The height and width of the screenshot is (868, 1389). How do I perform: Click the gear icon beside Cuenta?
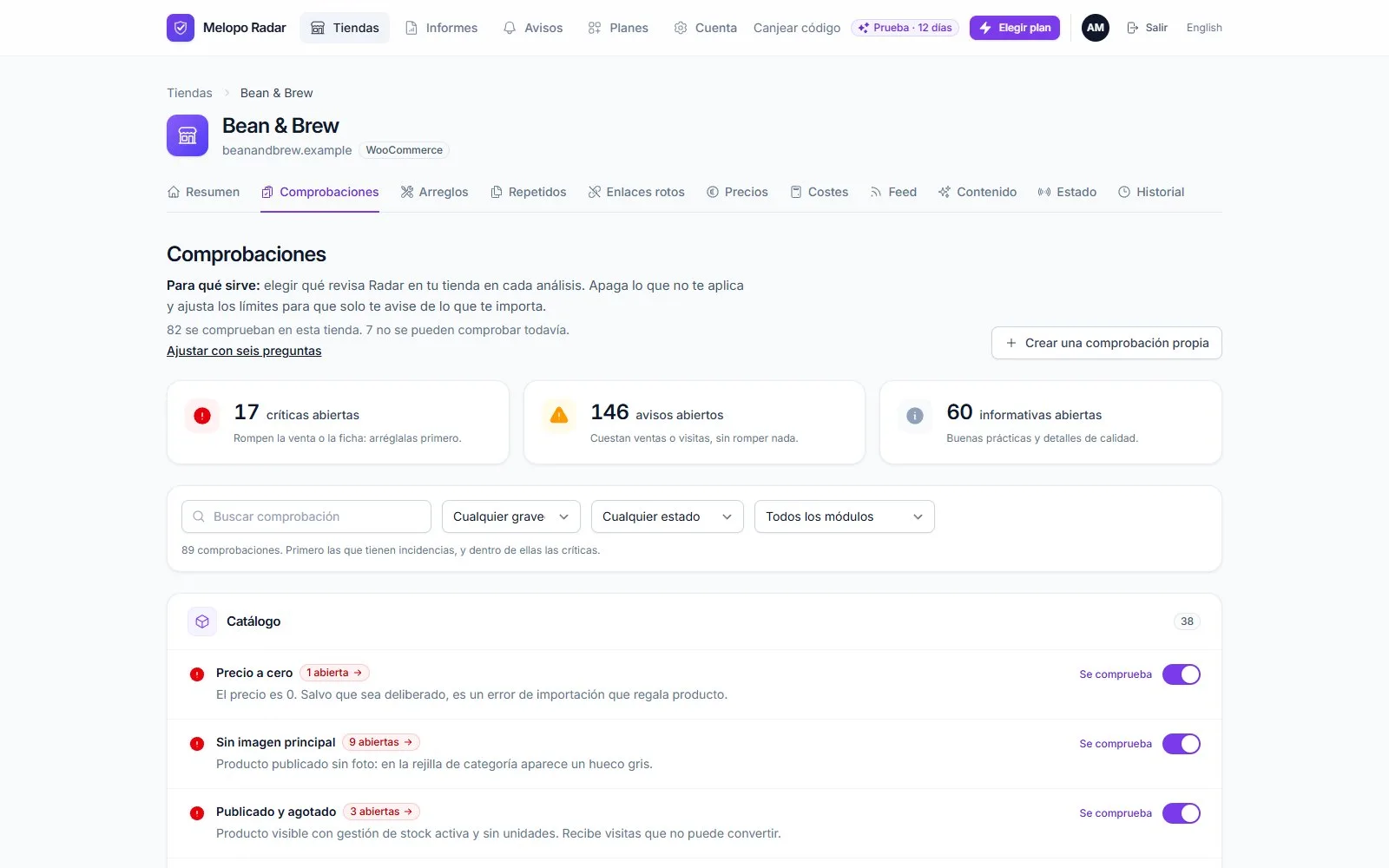pos(681,28)
